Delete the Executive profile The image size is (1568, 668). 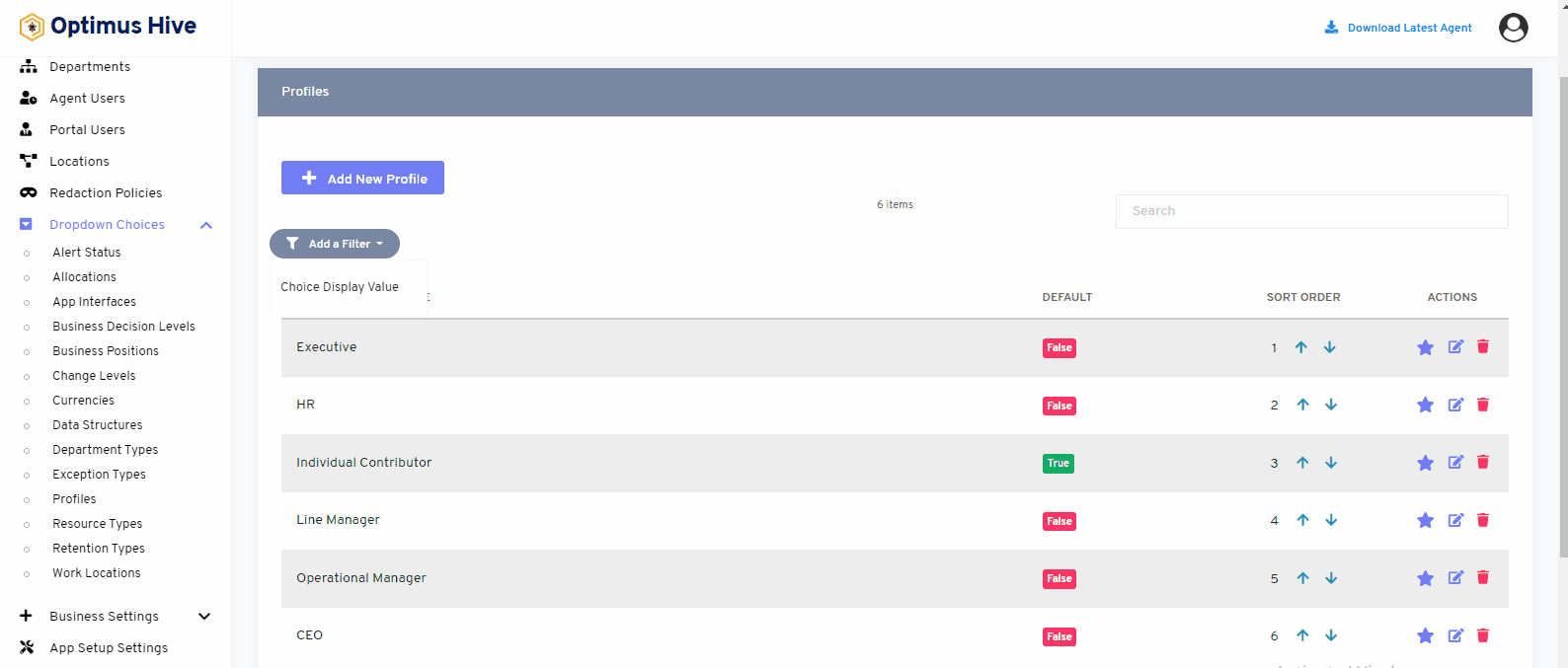(1483, 346)
